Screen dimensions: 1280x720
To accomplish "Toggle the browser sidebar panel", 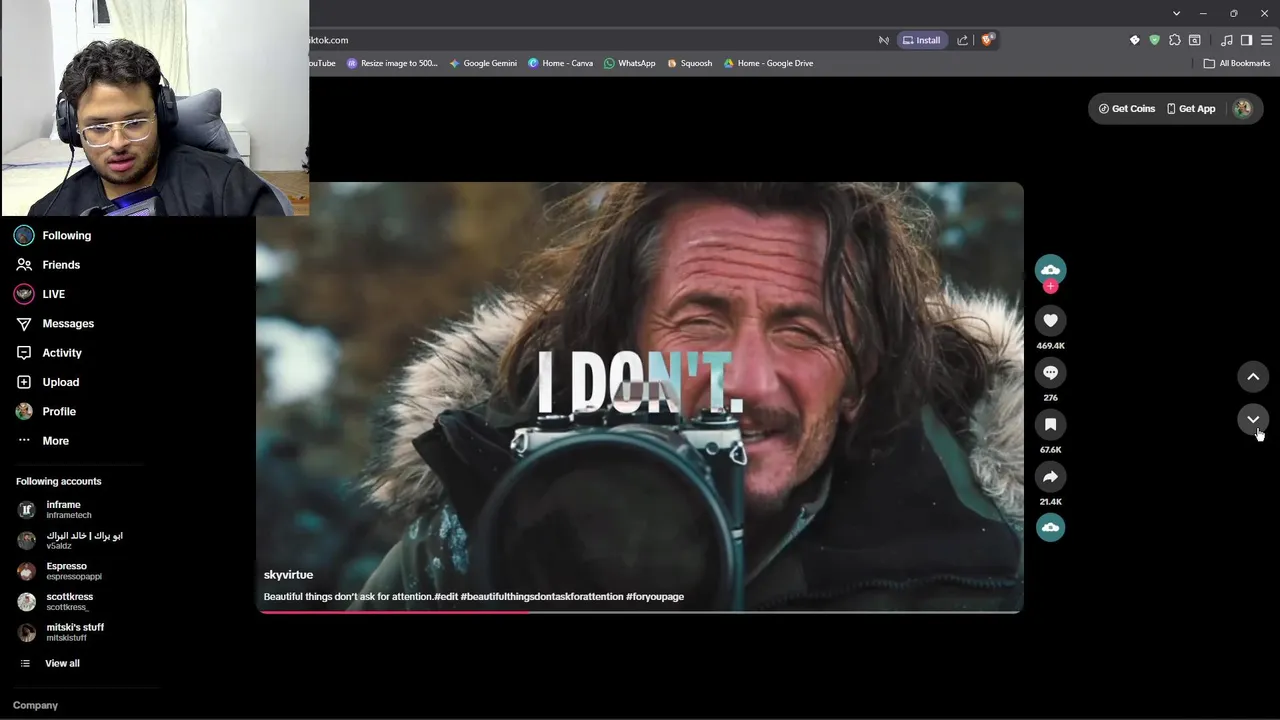I will 1246,40.
